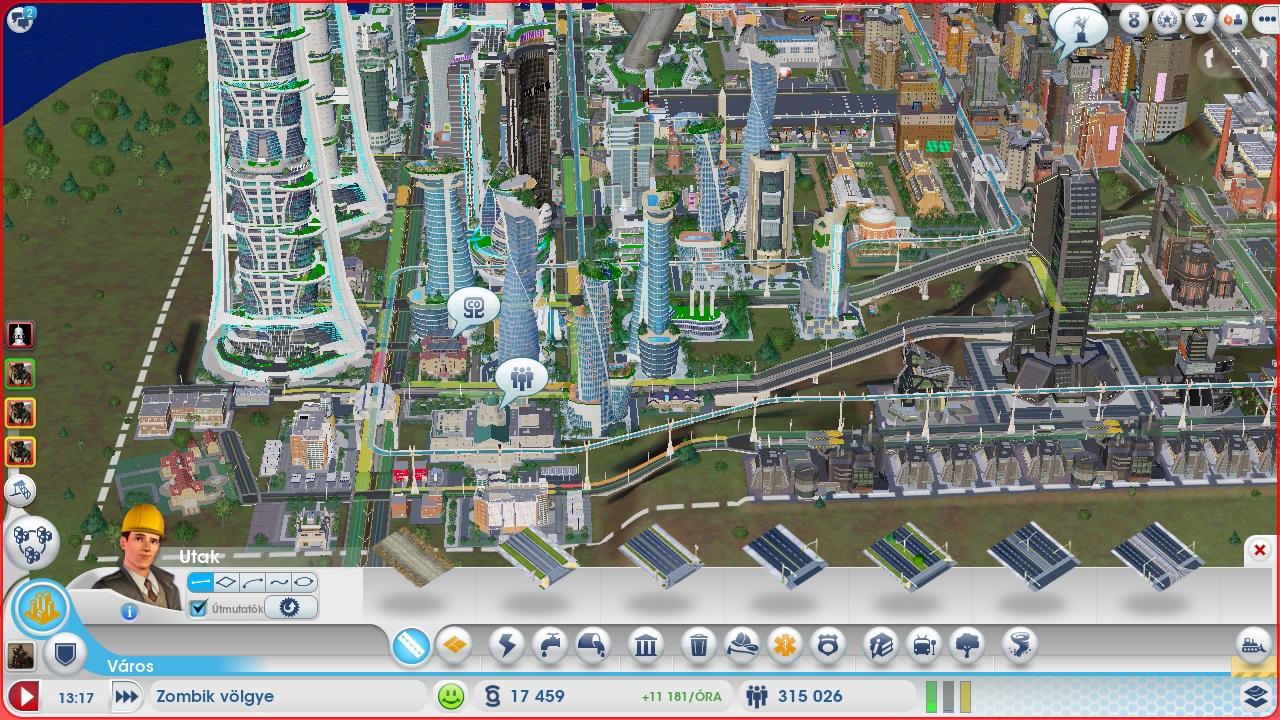Open the orange Health menu icon
This screenshot has height=720, width=1280.
pyautogui.click(x=784, y=646)
